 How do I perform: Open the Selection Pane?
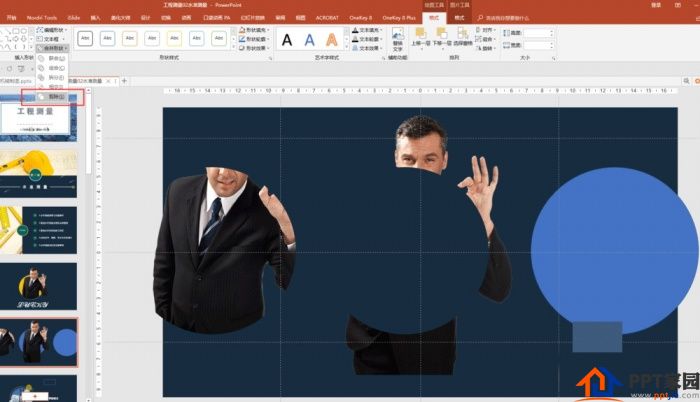tap(463, 38)
